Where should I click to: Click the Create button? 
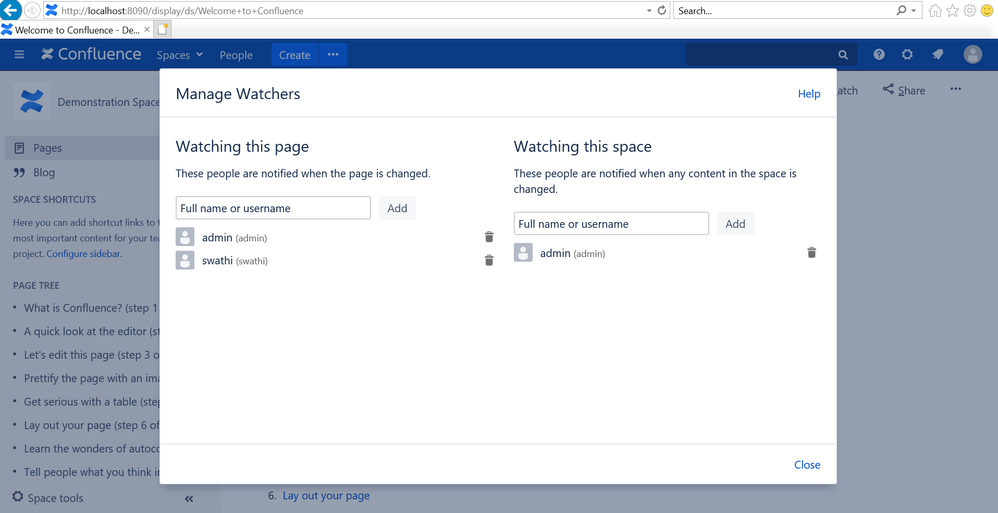pyautogui.click(x=295, y=55)
